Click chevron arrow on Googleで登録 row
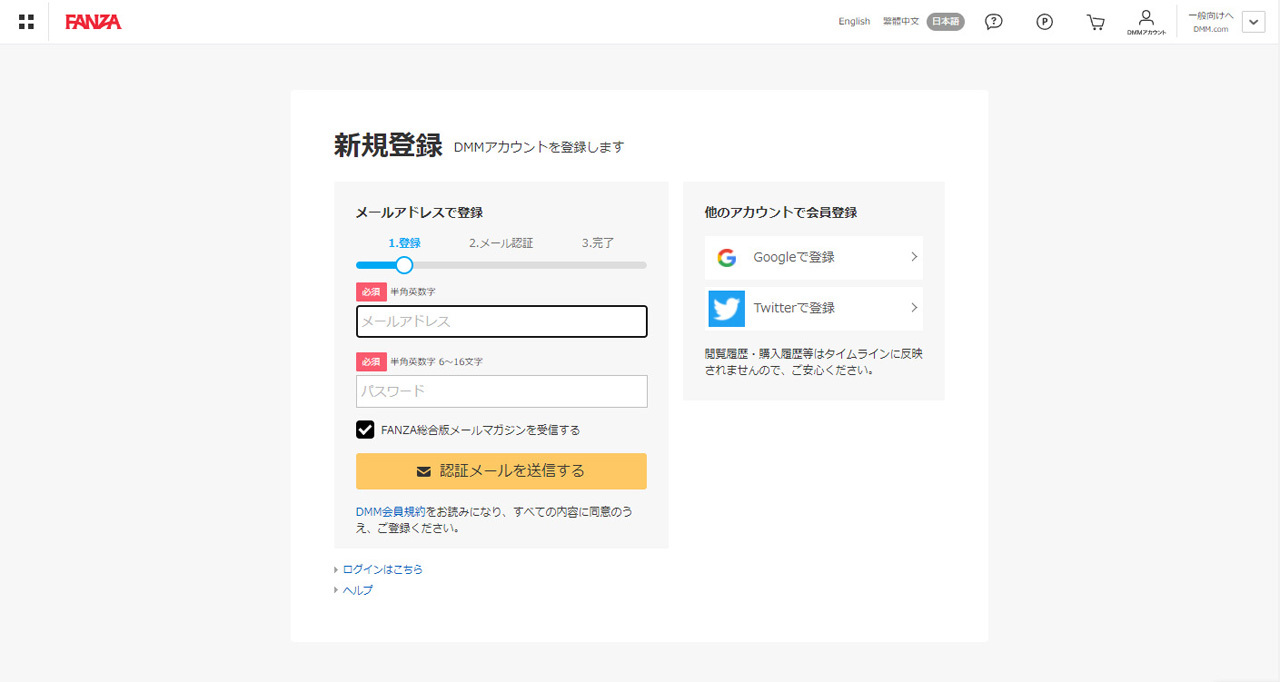The height and width of the screenshot is (682, 1280). point(913,258)
